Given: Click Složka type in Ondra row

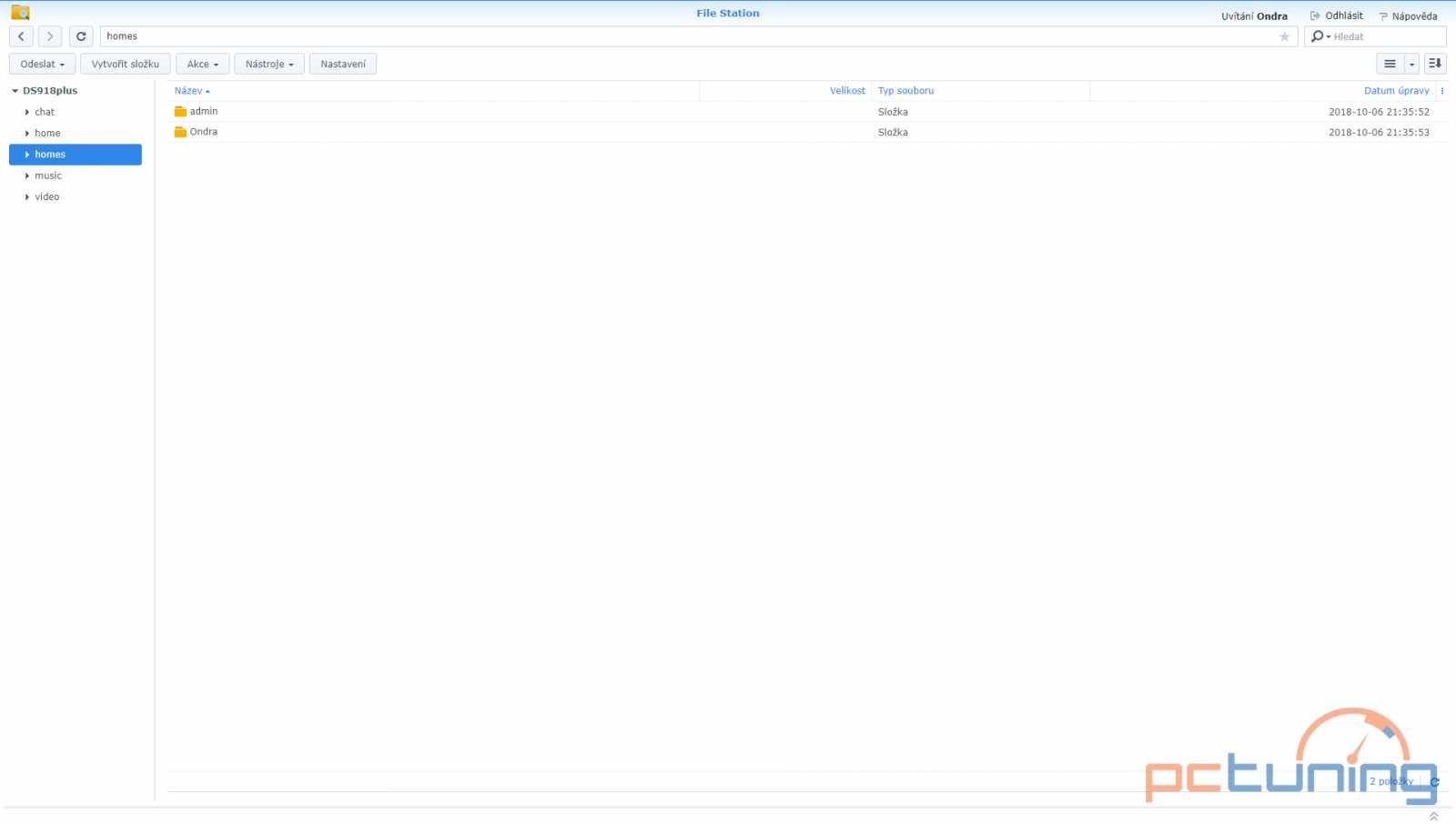Looking at the screenshot, I should [893, 133].
